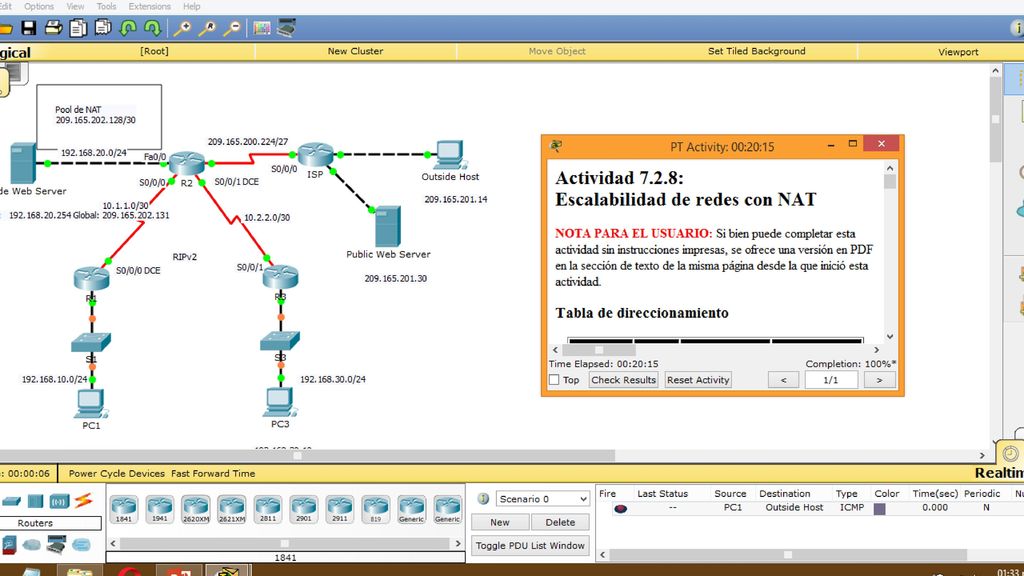Click the Zoom Reset magnifier

pos(207,28)
